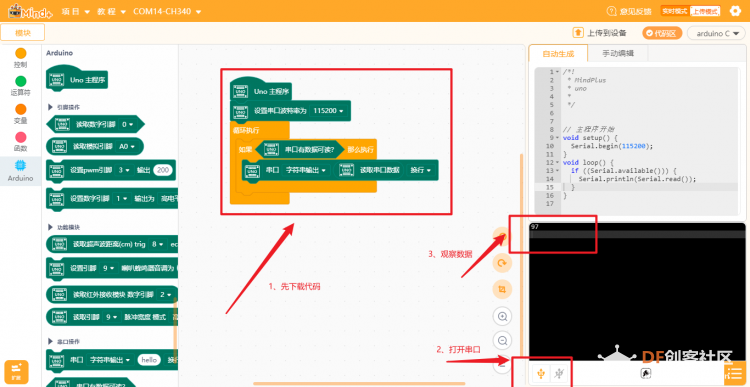The height and width of the screenshot is (387, 750).
Task: Click the Uno 主程序 hat block on canvas
Action: 261,89
